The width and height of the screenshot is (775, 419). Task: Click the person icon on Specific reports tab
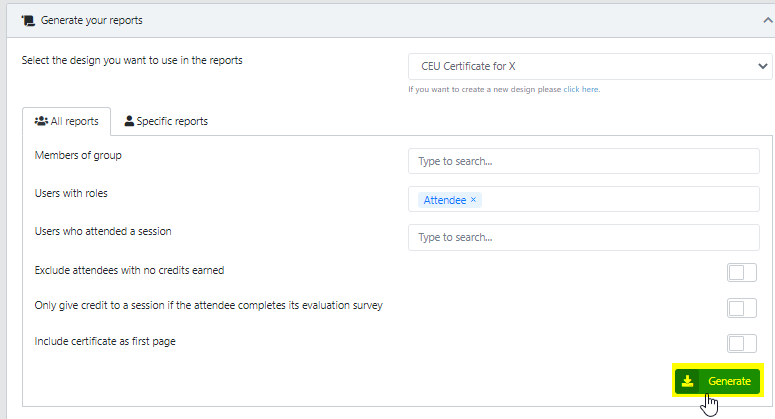(129, 122)
